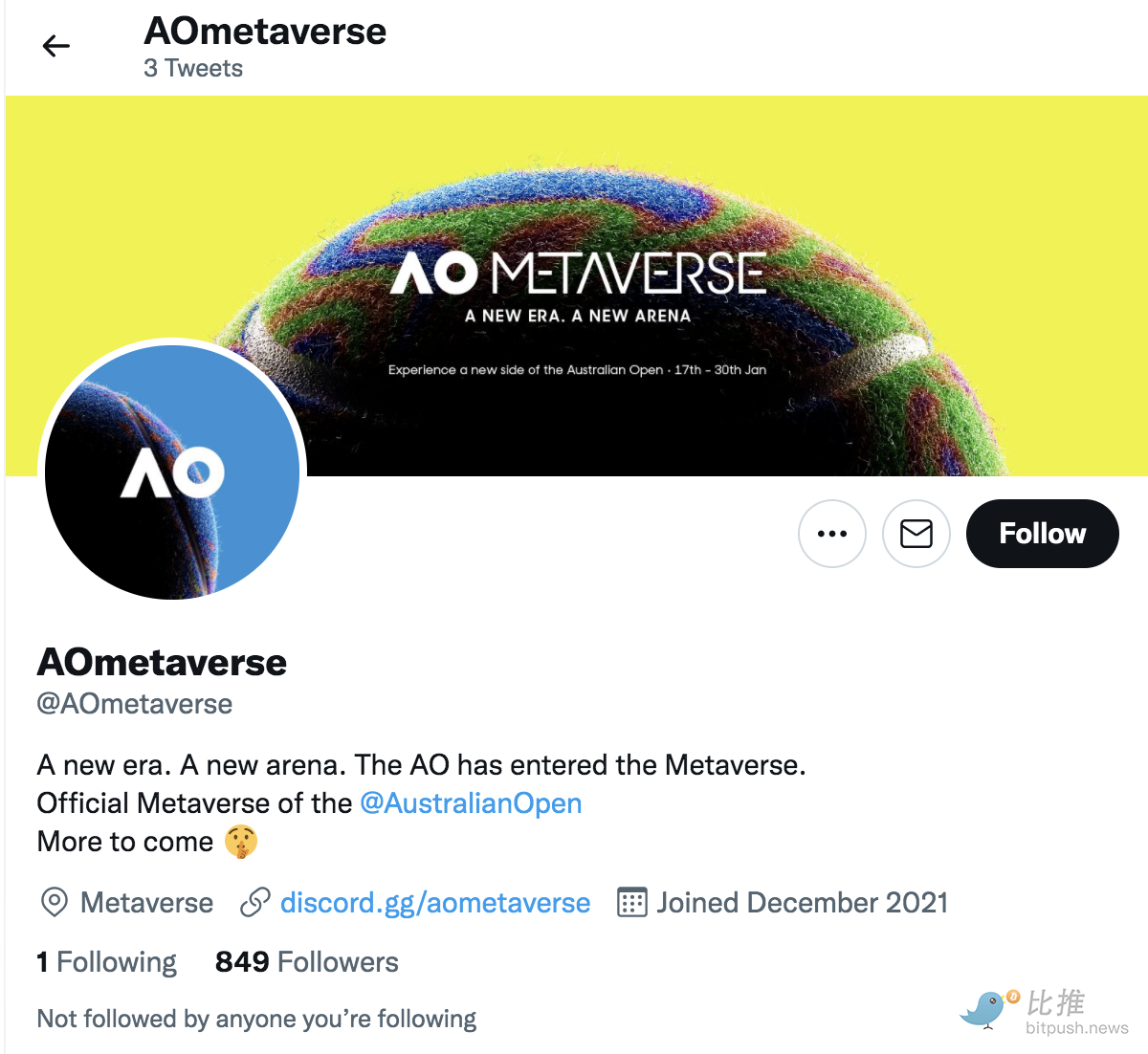Click Joined December 2021 text

tap(802, 903)
